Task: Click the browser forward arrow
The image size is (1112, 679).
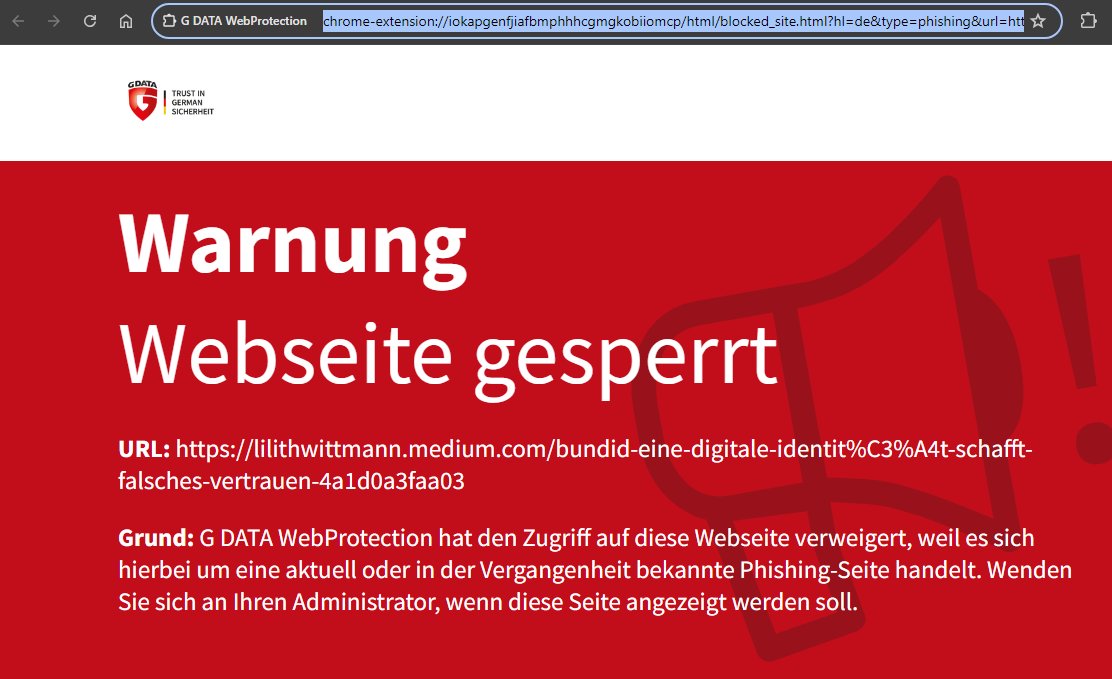Action: tap(54, 21)
